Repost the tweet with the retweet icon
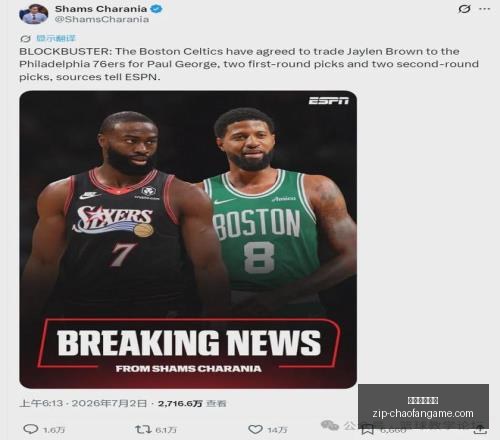500x440 pixels. click(x=143, y=429)
